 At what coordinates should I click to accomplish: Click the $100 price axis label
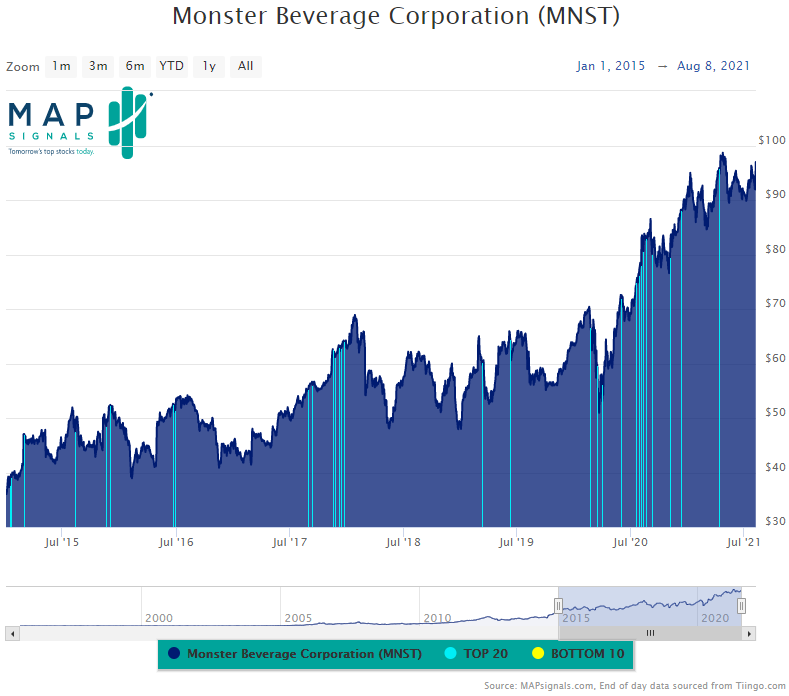click(x=772, y=140)
